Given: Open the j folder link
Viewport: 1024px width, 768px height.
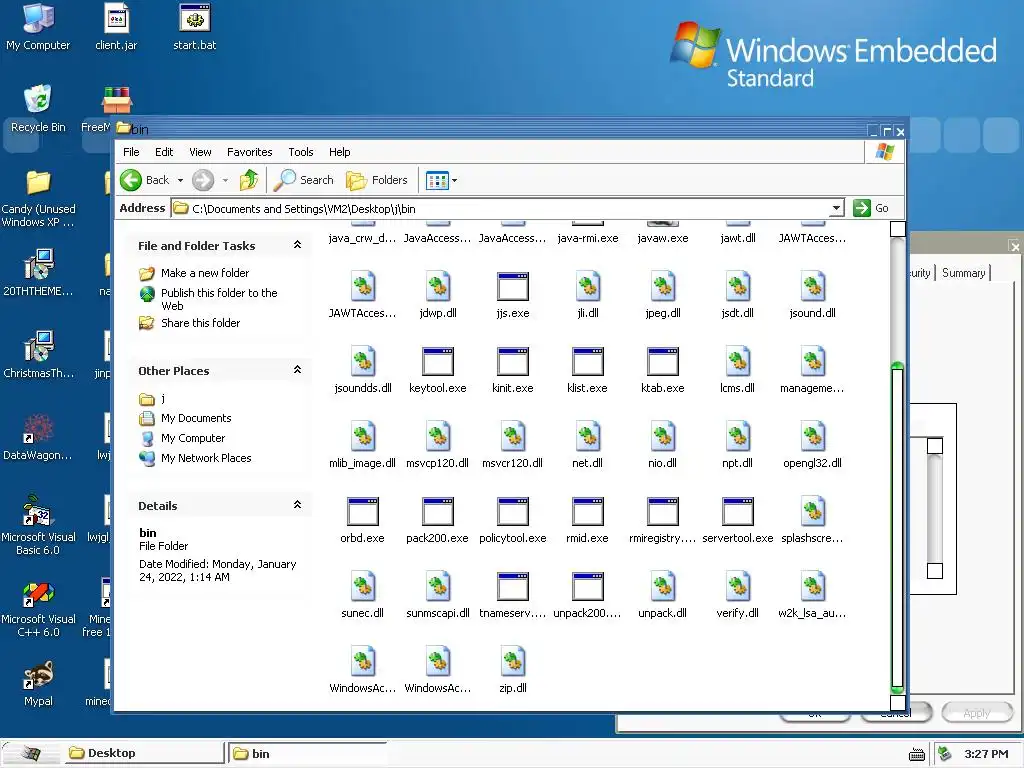Looking at the screenshot, I should coord(163,398).
